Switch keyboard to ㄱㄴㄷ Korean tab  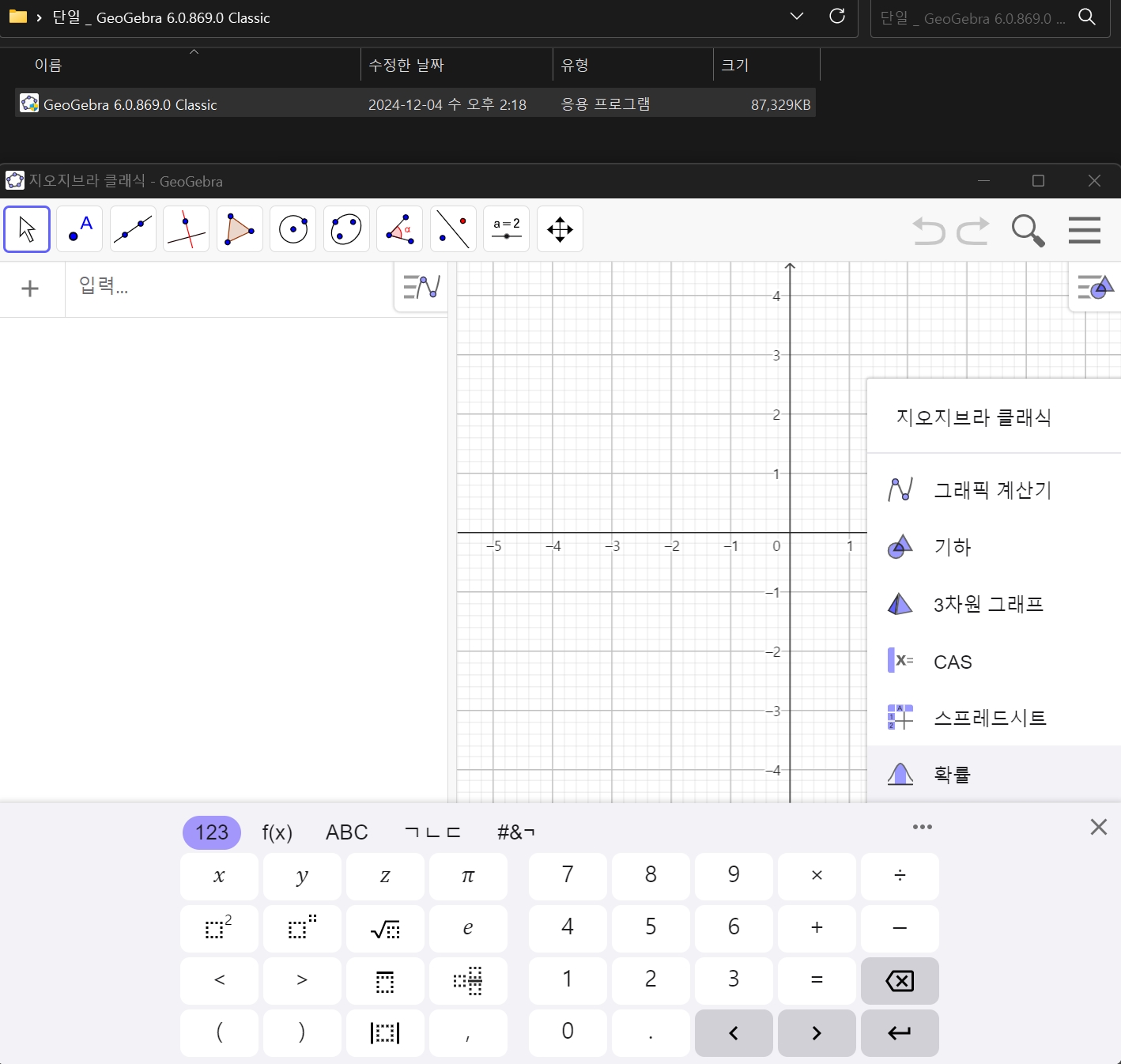pyautogui.click(x=432, y=832)
